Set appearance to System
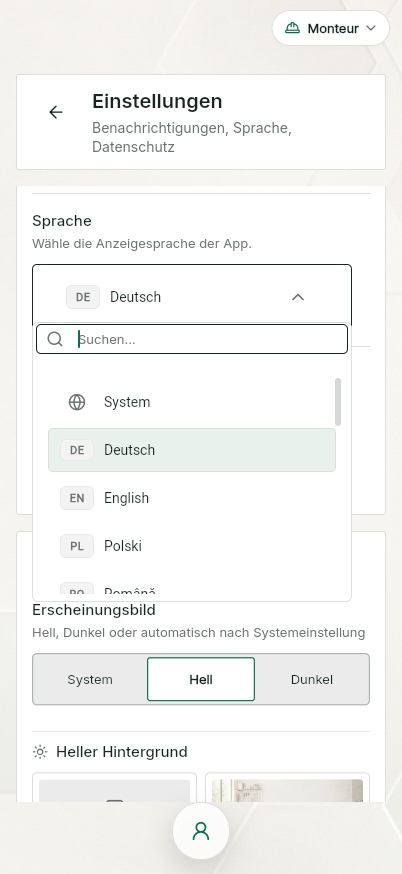 click(x=90, y=679)
